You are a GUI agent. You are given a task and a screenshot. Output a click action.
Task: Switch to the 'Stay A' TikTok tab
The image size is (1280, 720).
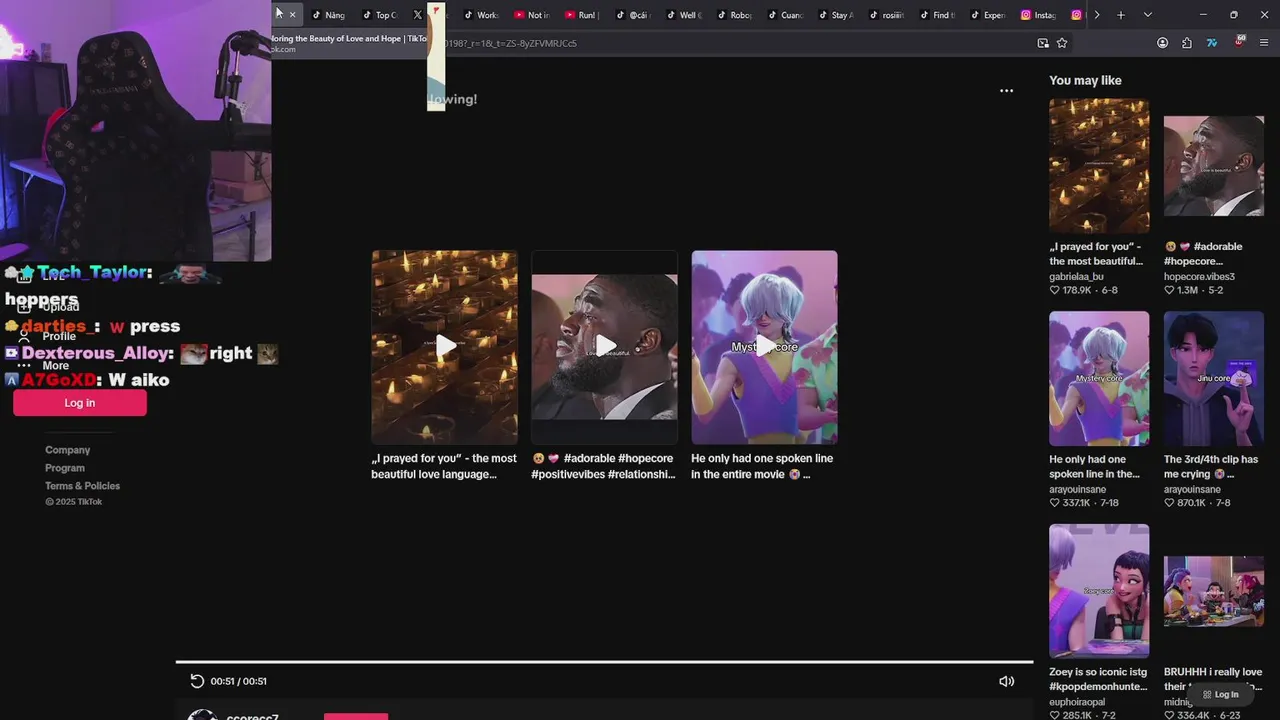836,15
